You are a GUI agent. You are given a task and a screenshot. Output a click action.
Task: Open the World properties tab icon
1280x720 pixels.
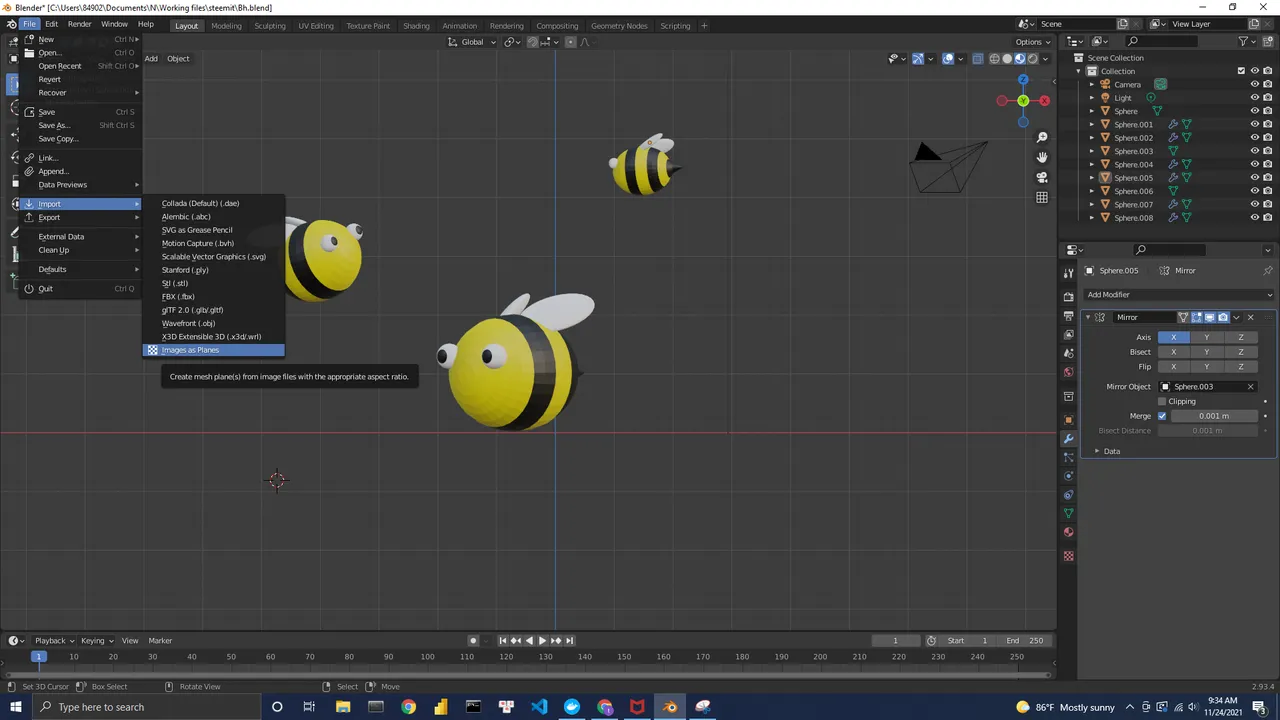(x=1069, y=373)
